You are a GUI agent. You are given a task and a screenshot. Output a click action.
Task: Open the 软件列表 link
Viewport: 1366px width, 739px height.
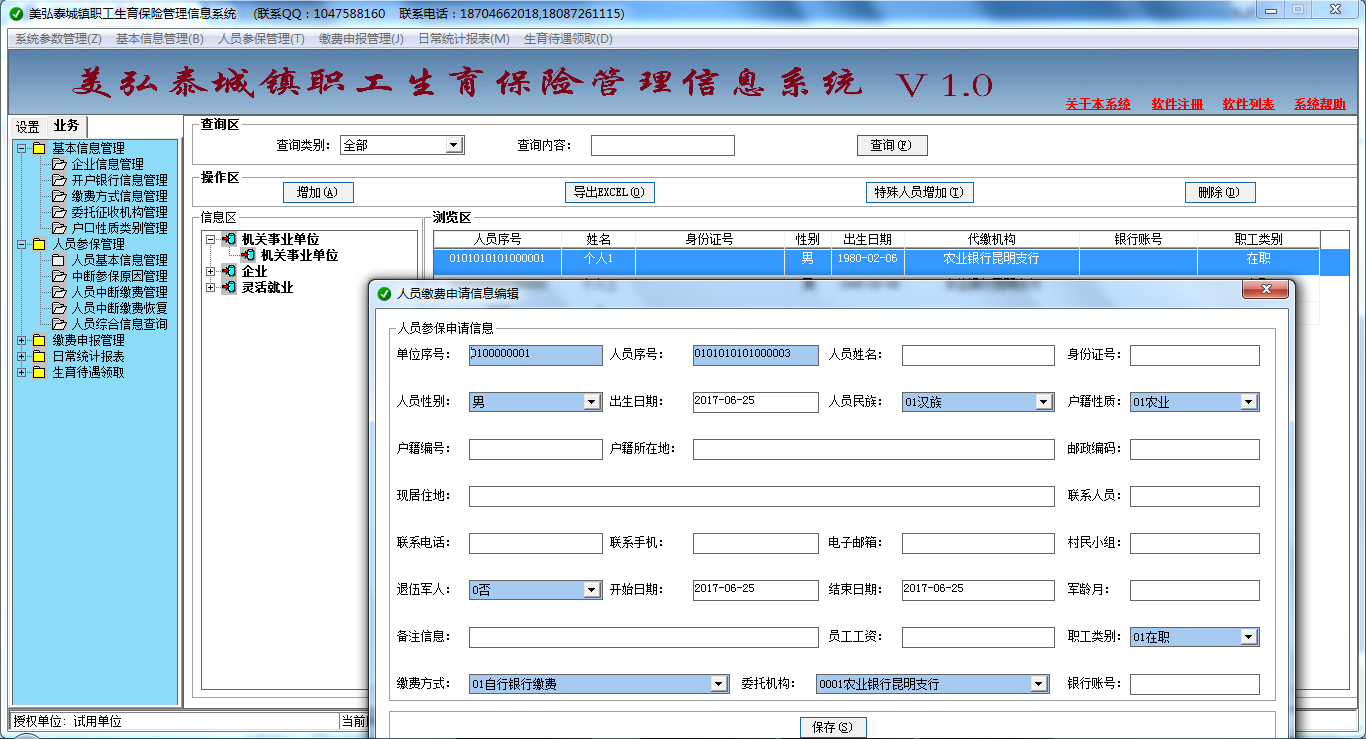tap(1249, 104)
